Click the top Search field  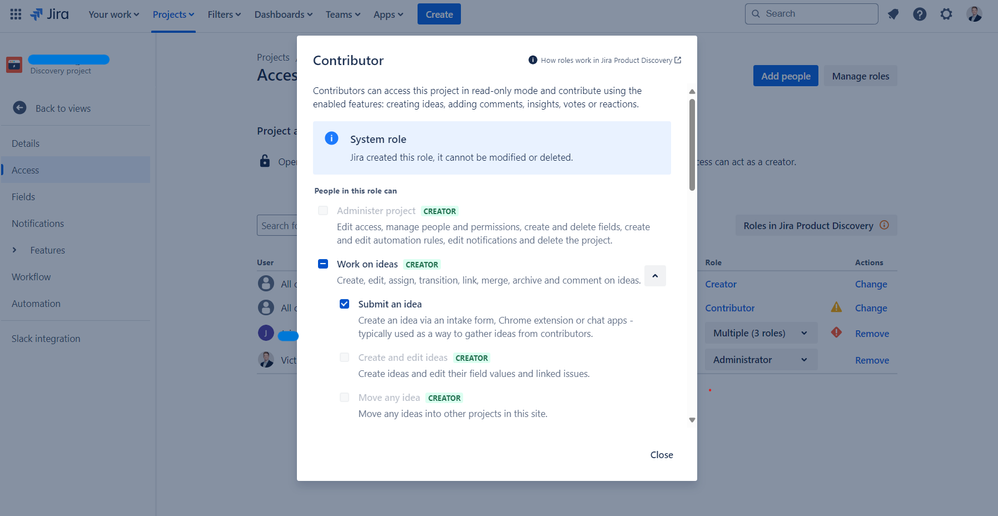tap(812, 14)
